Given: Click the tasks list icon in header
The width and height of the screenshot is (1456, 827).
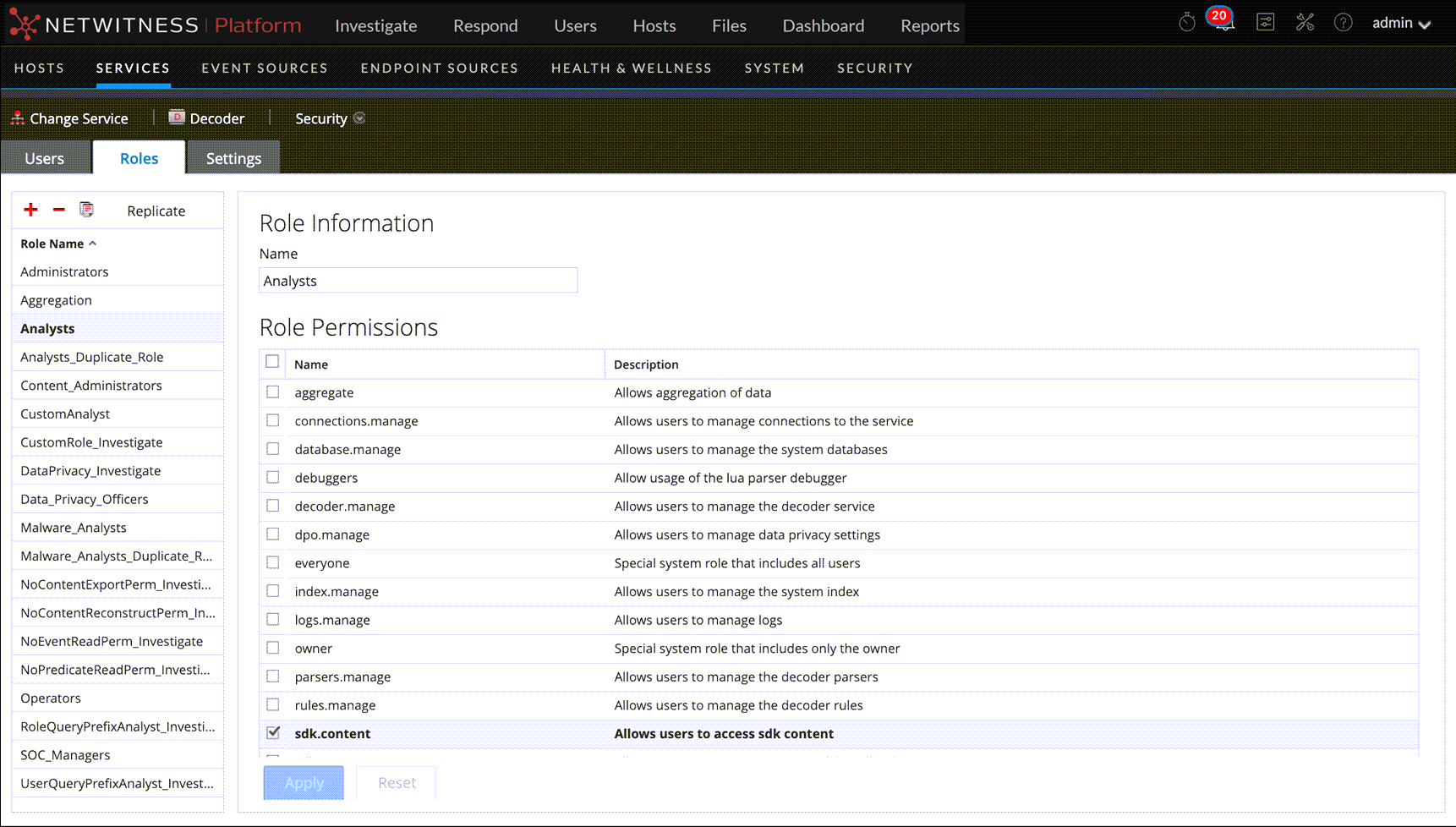Looking at the screenshot, I should pyautogui.click(x=1265, y=23).
